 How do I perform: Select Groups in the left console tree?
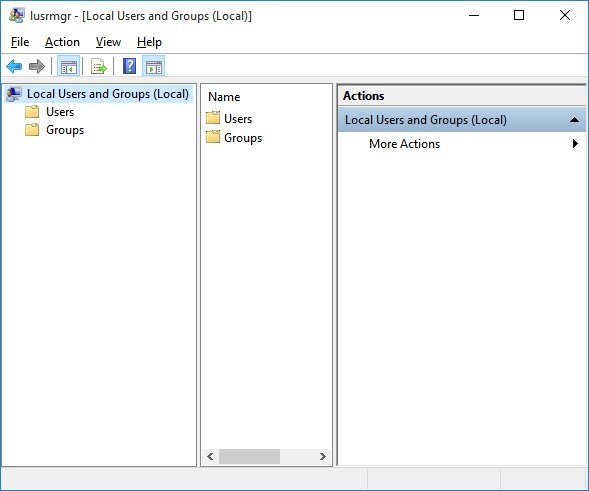(x=65, y=130)
